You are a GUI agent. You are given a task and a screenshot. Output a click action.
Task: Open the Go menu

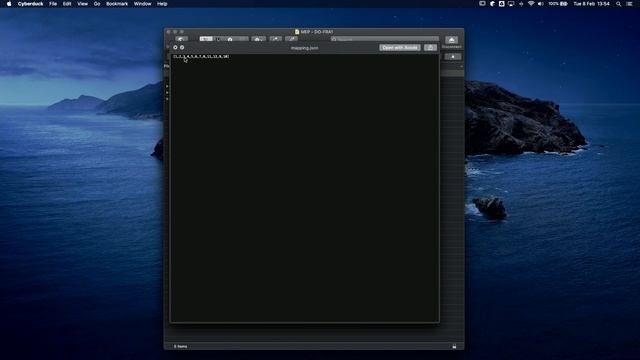(97, 4)
